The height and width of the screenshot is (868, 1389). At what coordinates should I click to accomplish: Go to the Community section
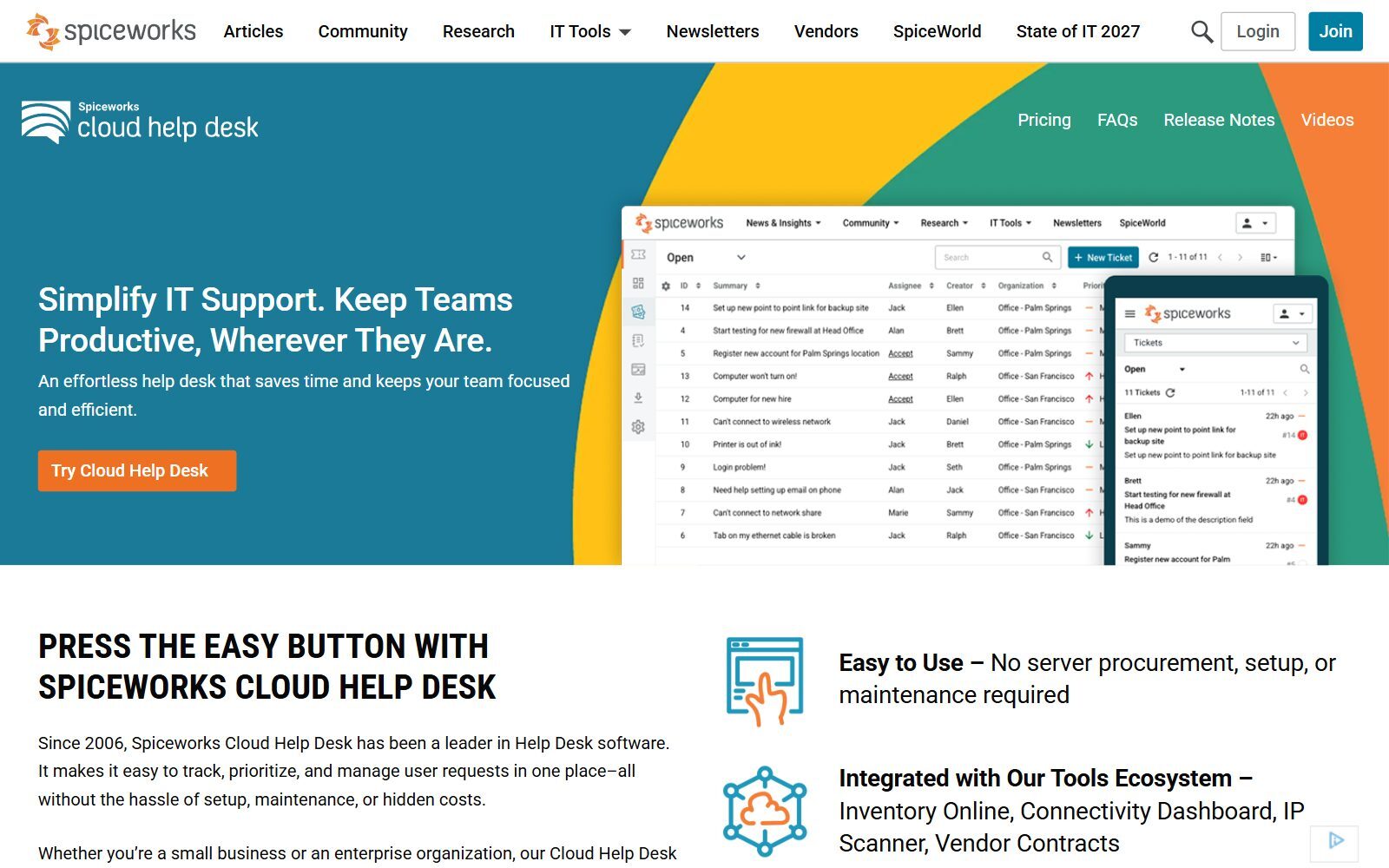pyautogui.click(x=363, y=31)
